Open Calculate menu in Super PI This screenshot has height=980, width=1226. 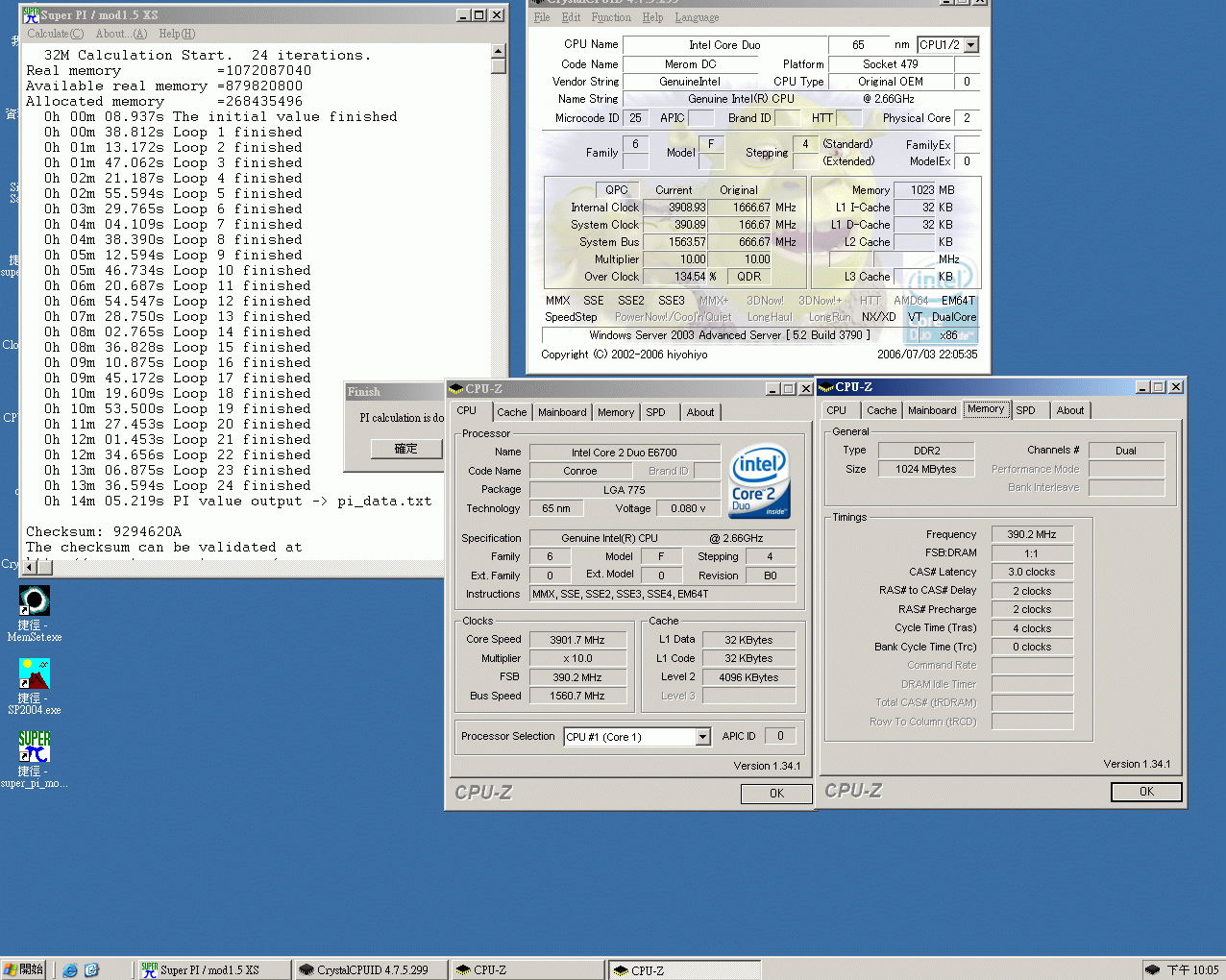coord(55,34)
